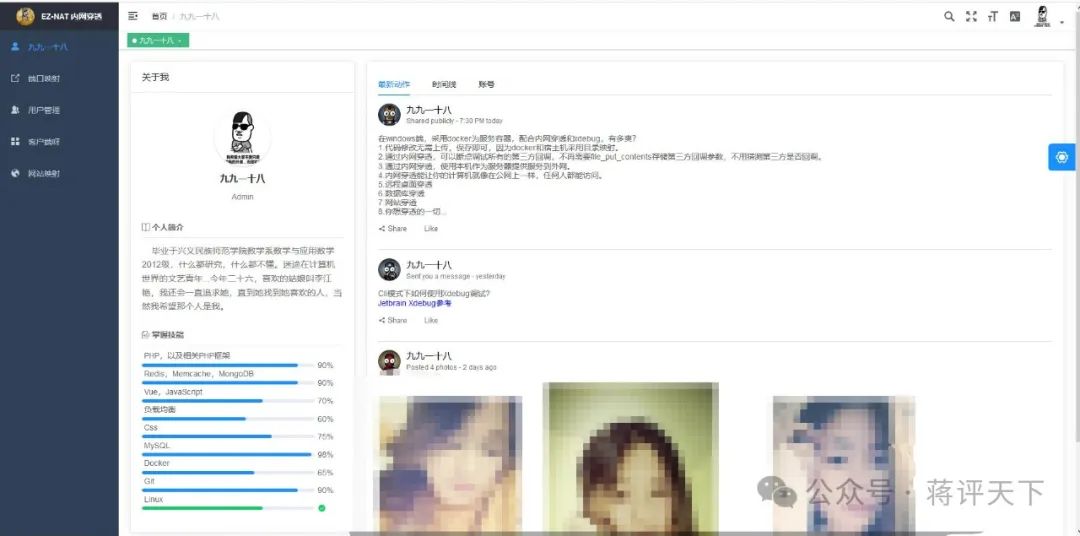Screen dimensions: 1080x536
Task: Open the header search magnifier
Action: tap(949, 16)
